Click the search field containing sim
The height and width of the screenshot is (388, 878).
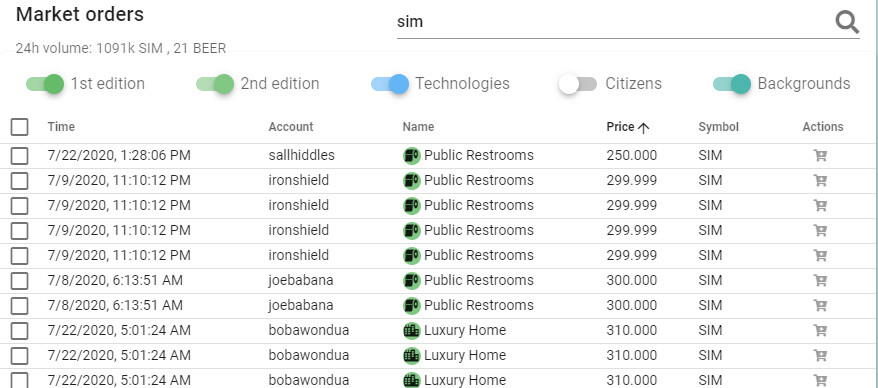coord(613,22)
